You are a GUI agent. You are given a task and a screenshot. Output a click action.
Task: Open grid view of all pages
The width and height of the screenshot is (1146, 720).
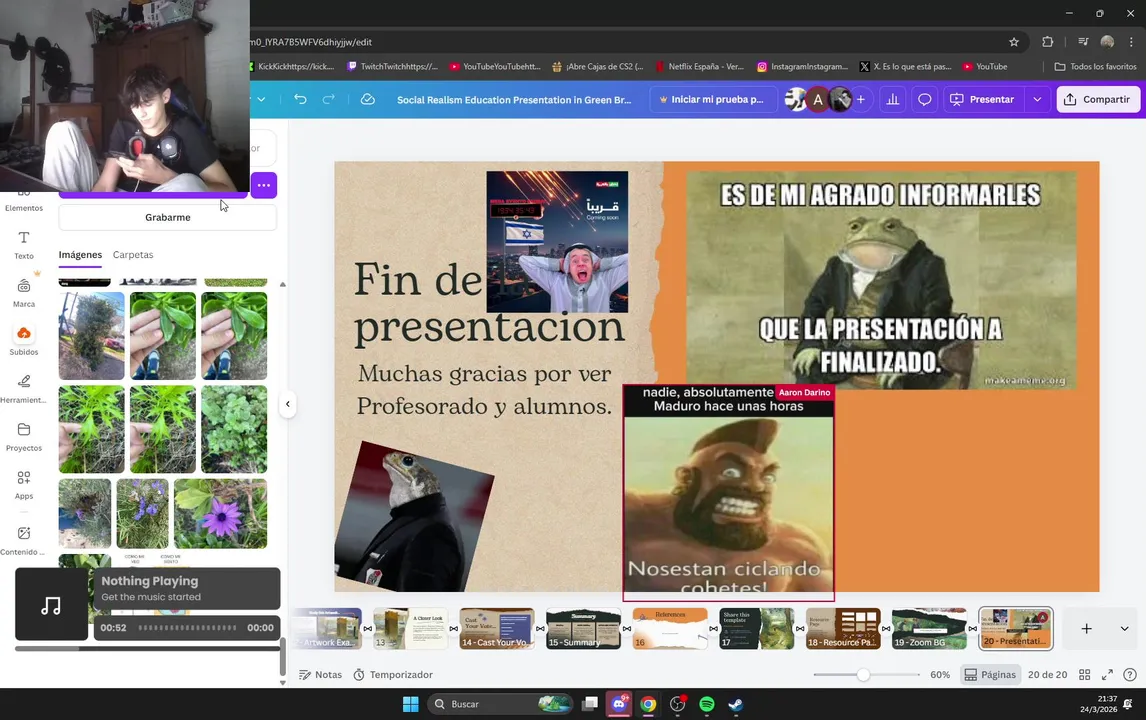point(1085,675)
